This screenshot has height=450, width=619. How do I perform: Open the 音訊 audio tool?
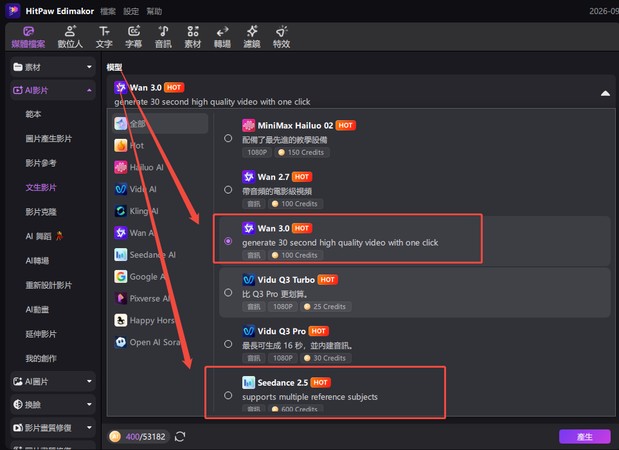point(163,37)
